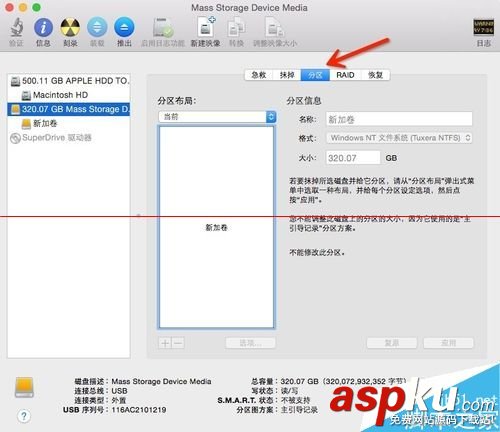
Task: Click the Convert (转换) toolbar icon
Action: 236,28
